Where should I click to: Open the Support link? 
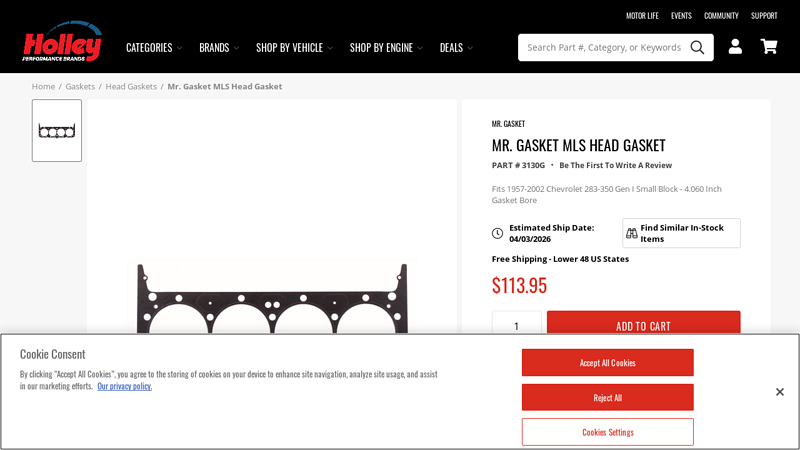pyautogui.click(x=764, y=16)
